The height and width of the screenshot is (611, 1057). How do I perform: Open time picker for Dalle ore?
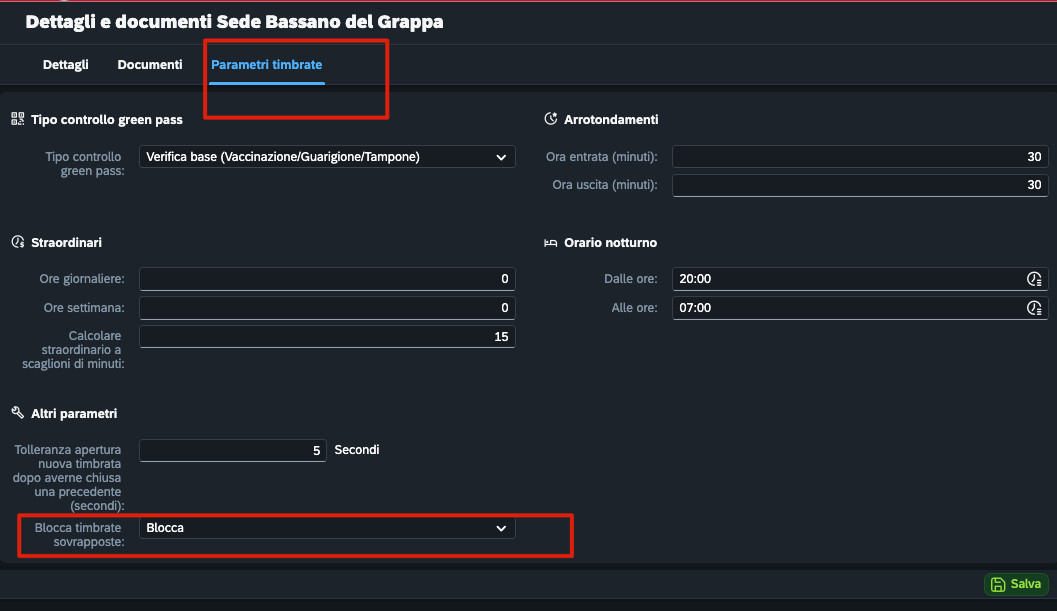click(1034, 279)
